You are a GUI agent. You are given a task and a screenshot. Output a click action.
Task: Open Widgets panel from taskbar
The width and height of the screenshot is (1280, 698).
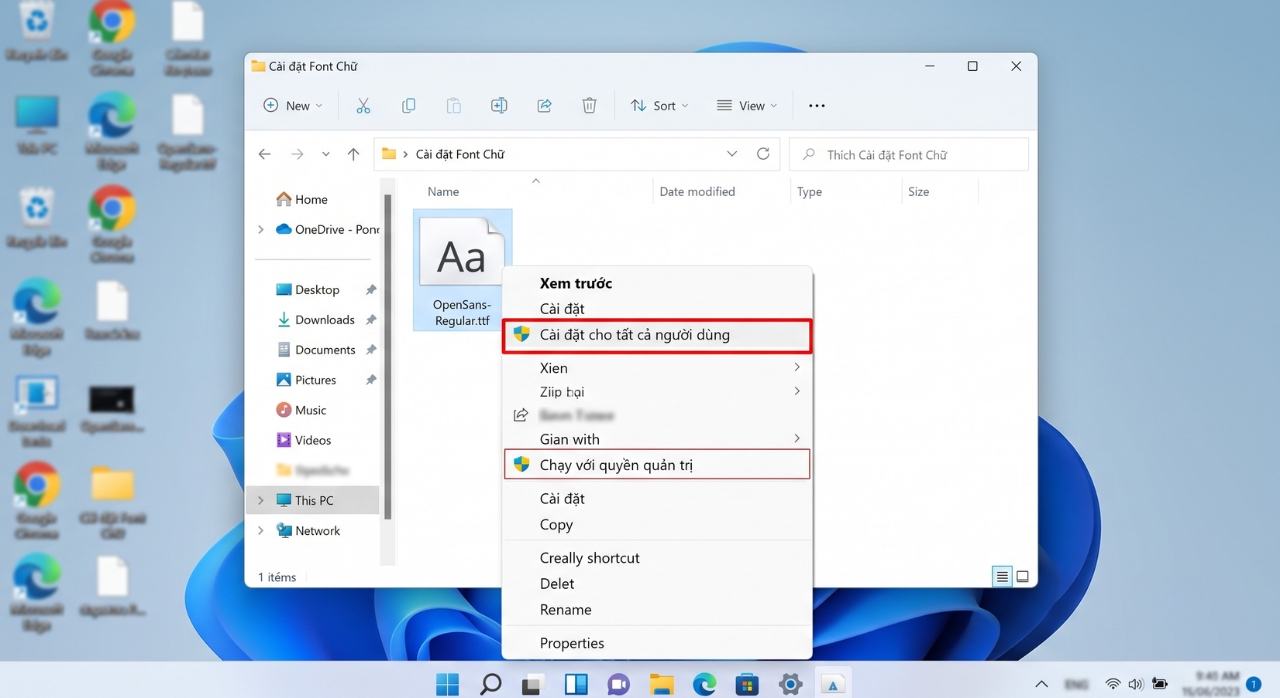coord(576,685)
